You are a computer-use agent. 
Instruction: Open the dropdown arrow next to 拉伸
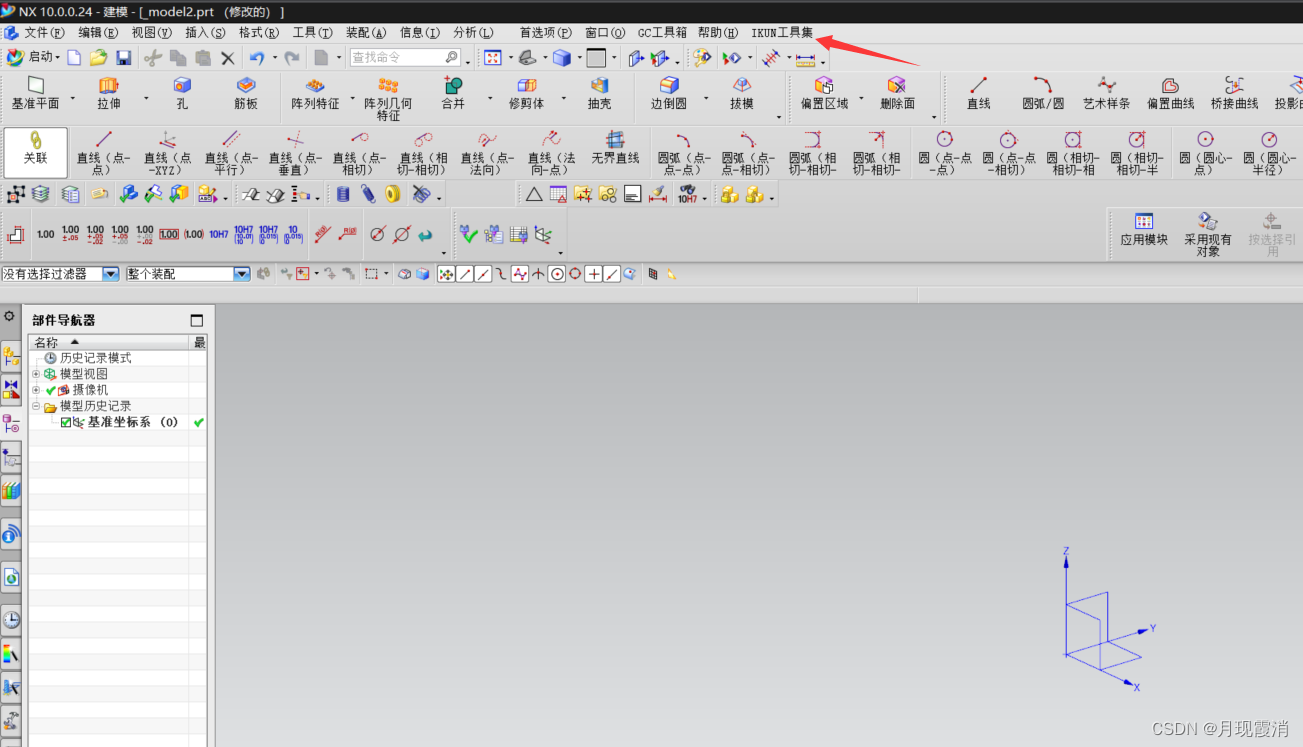click(146, 98)
